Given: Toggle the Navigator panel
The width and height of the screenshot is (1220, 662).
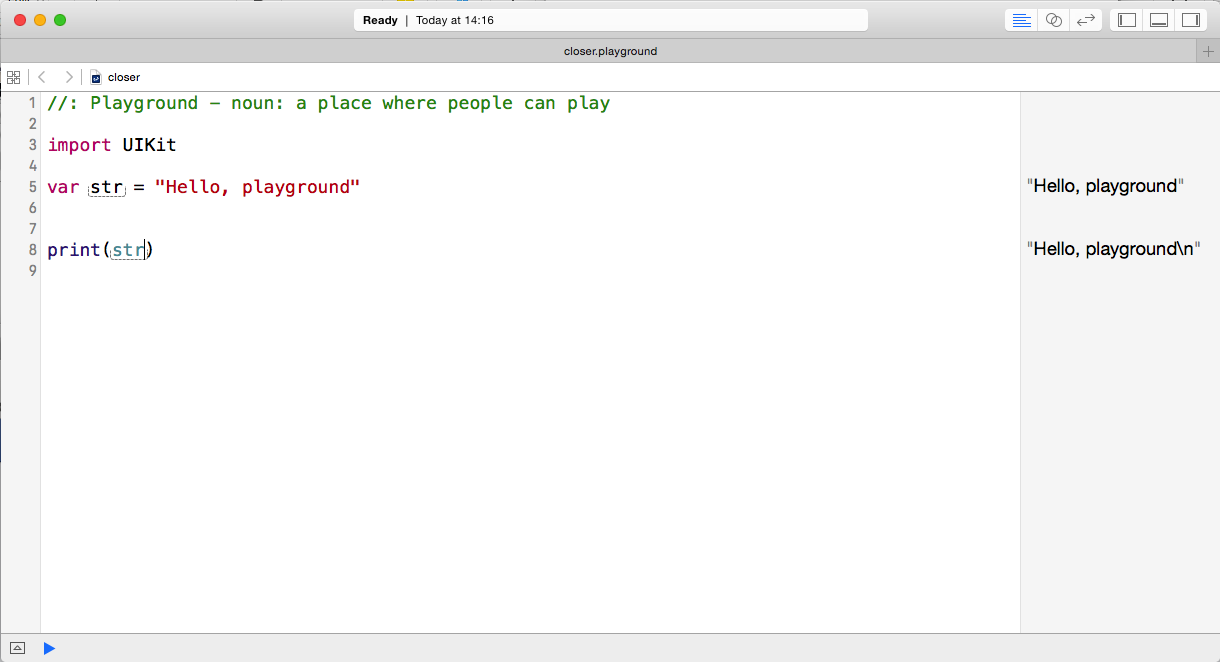Looking at the screenshot, I should tap(1127, 20).
